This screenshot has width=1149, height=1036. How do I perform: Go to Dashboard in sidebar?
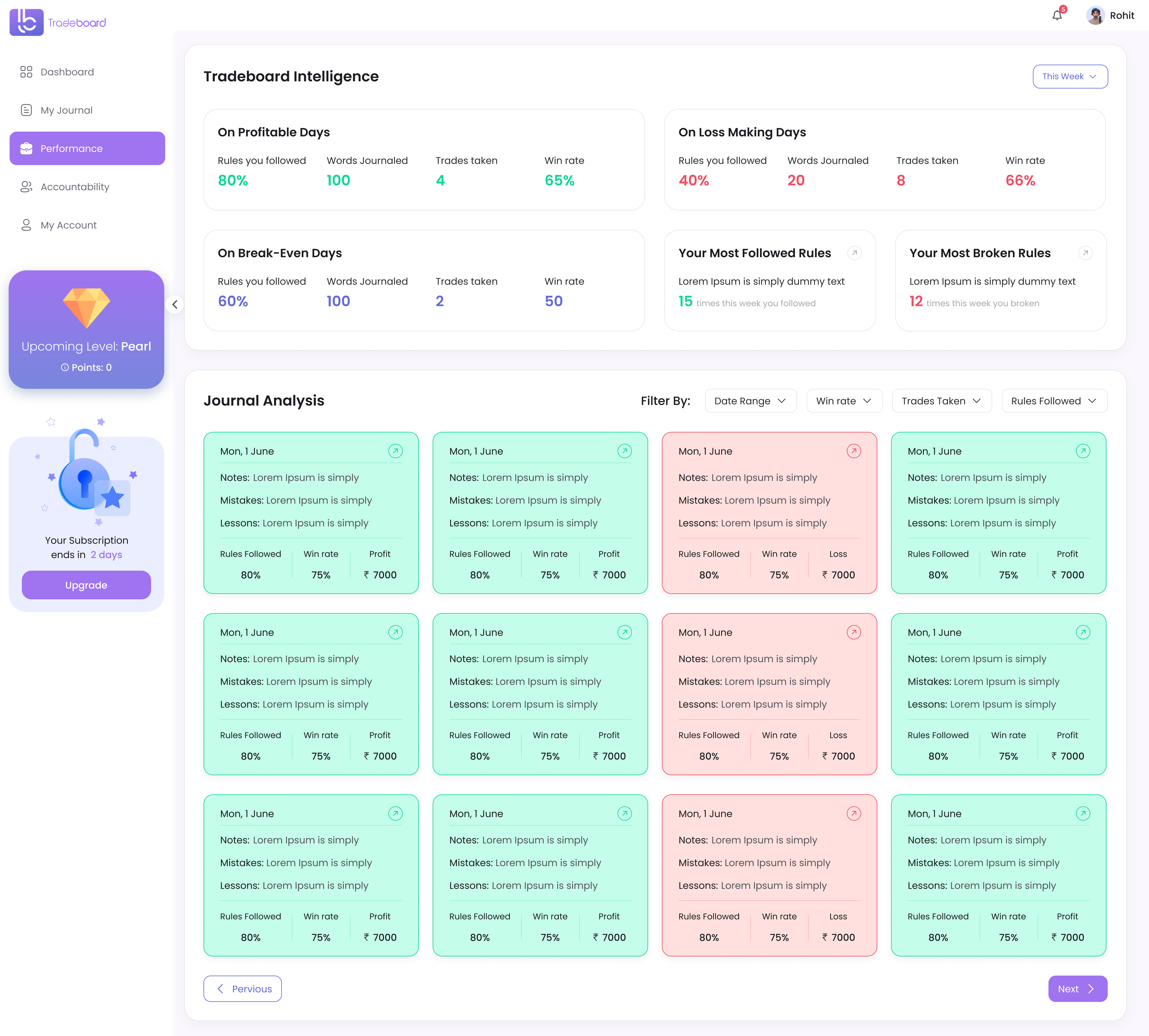pos(87,72)
